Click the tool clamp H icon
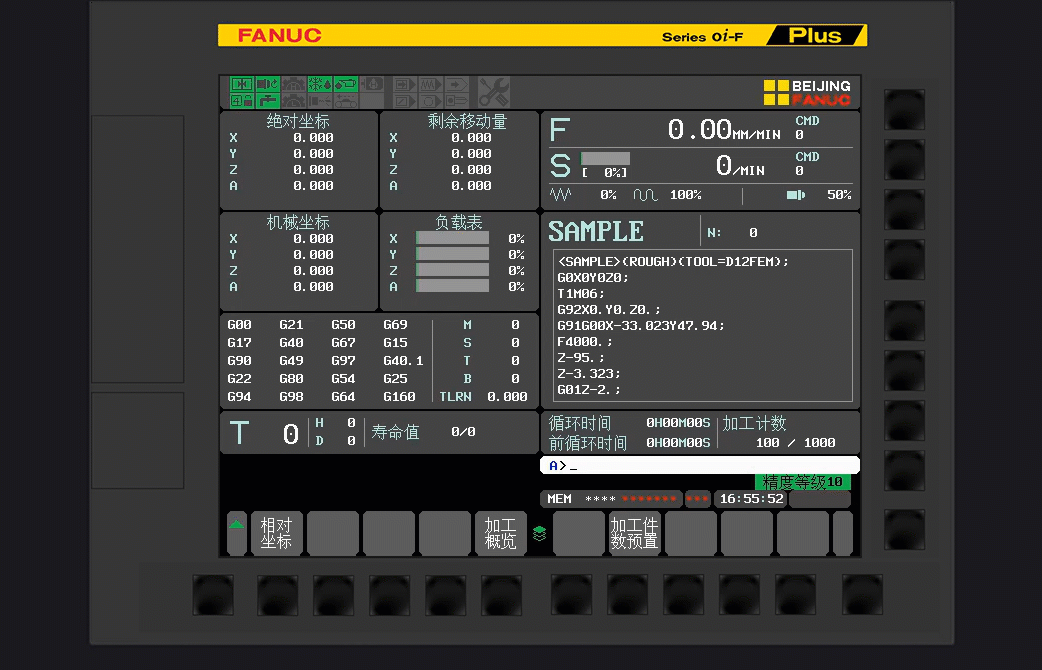 tap(372, 84)
